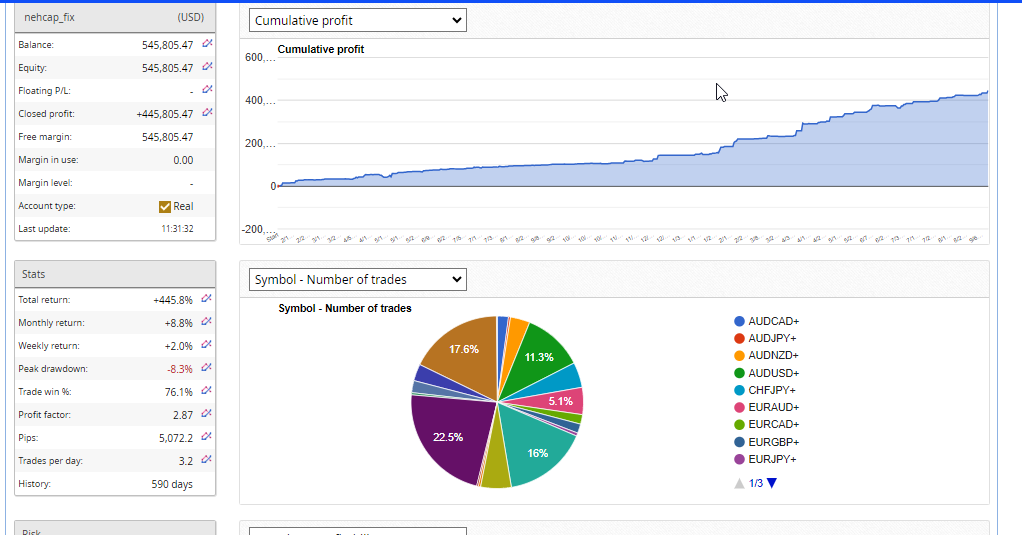Click the chart icon next to Balance

(207, 44)
